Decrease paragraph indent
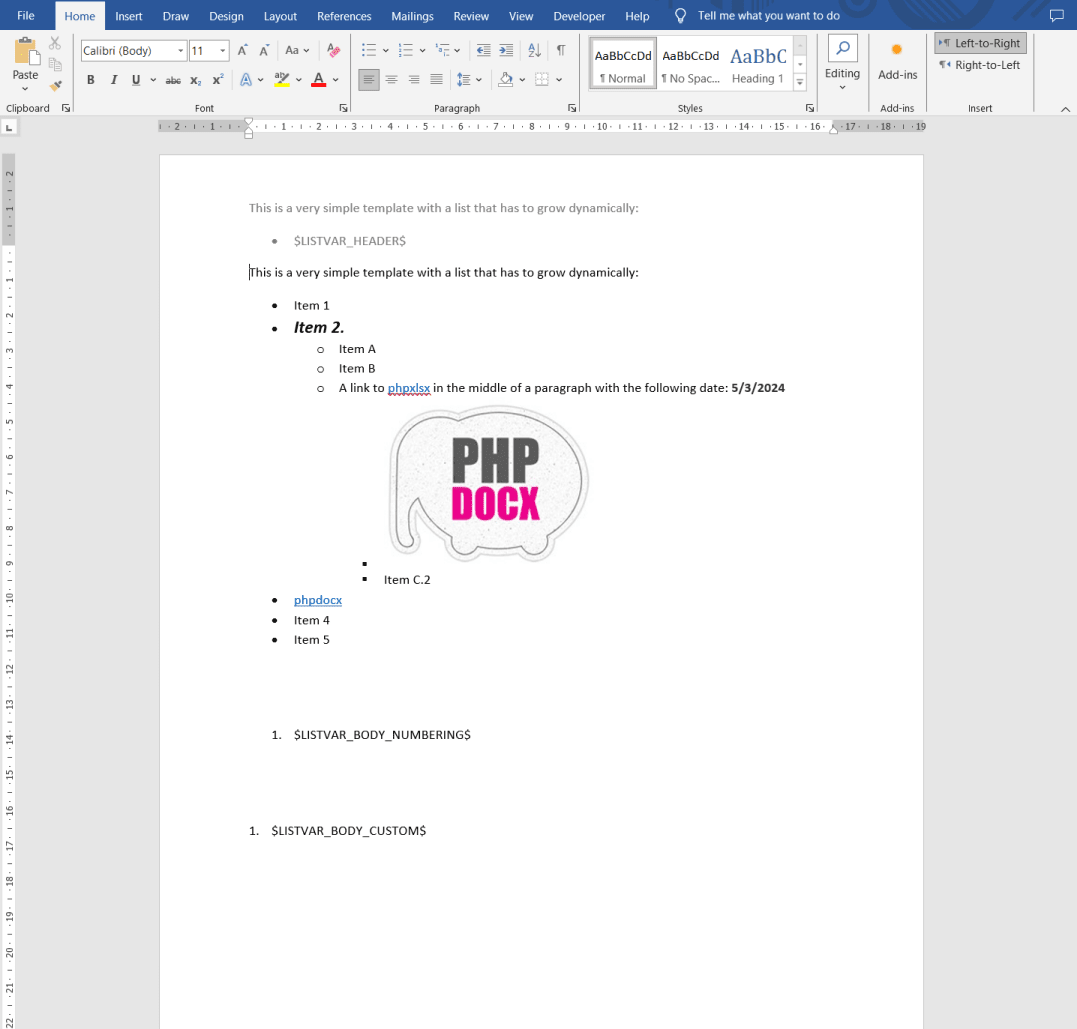Image resolution: width=1077 pixels, height=1029 pixels. point(484,50)
